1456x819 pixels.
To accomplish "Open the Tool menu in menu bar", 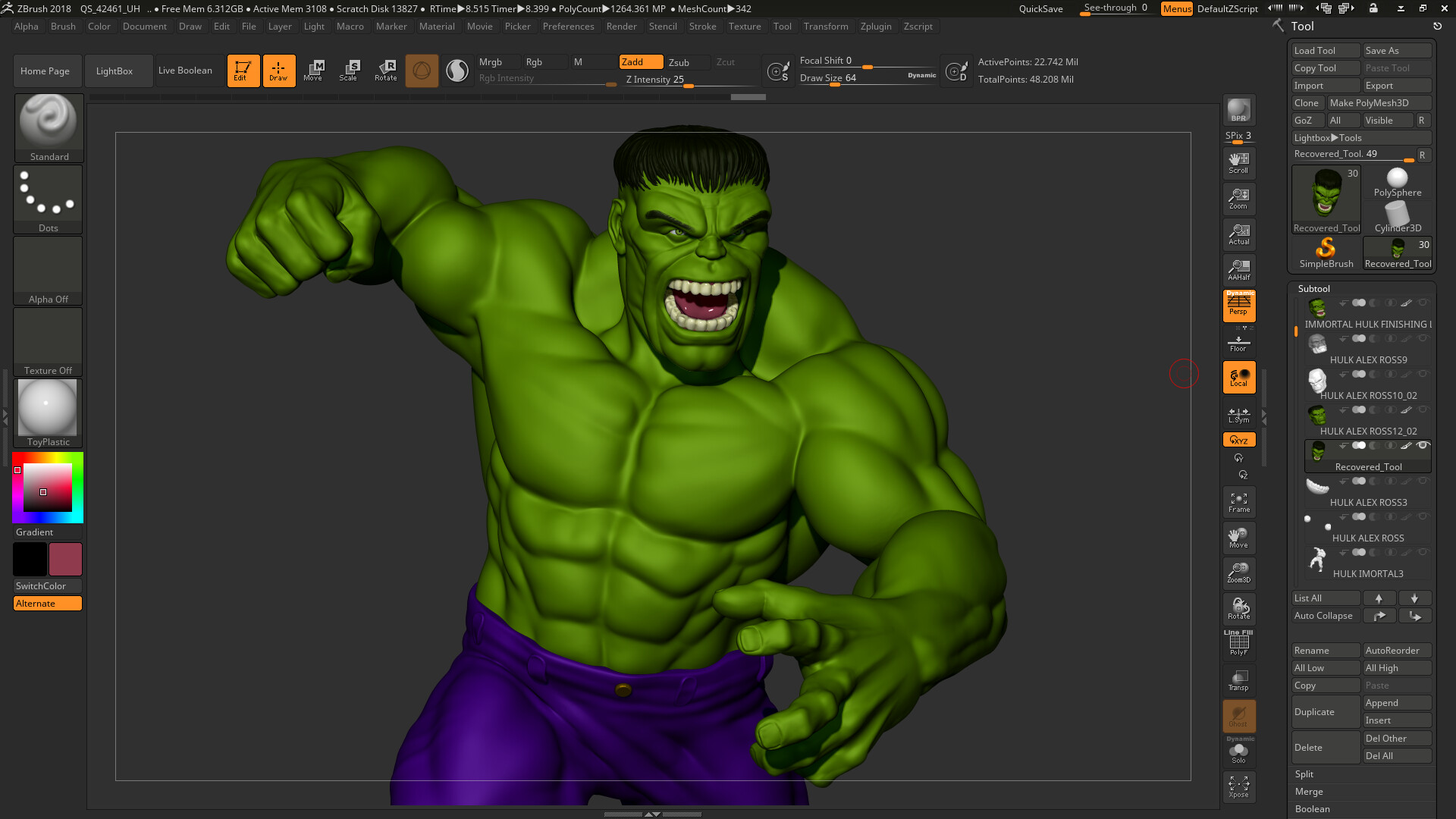I will (x=782, y=26).
